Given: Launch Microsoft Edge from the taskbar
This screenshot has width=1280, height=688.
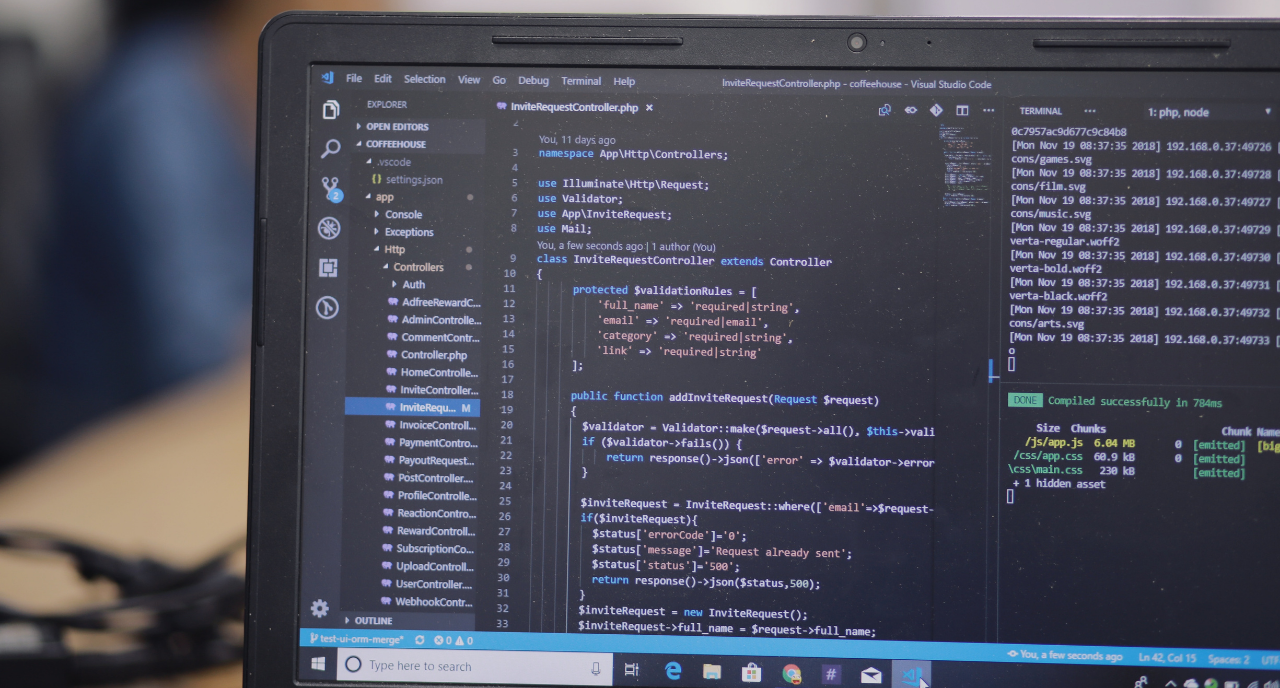Looking at the screenshot, I should coord(672,669).
